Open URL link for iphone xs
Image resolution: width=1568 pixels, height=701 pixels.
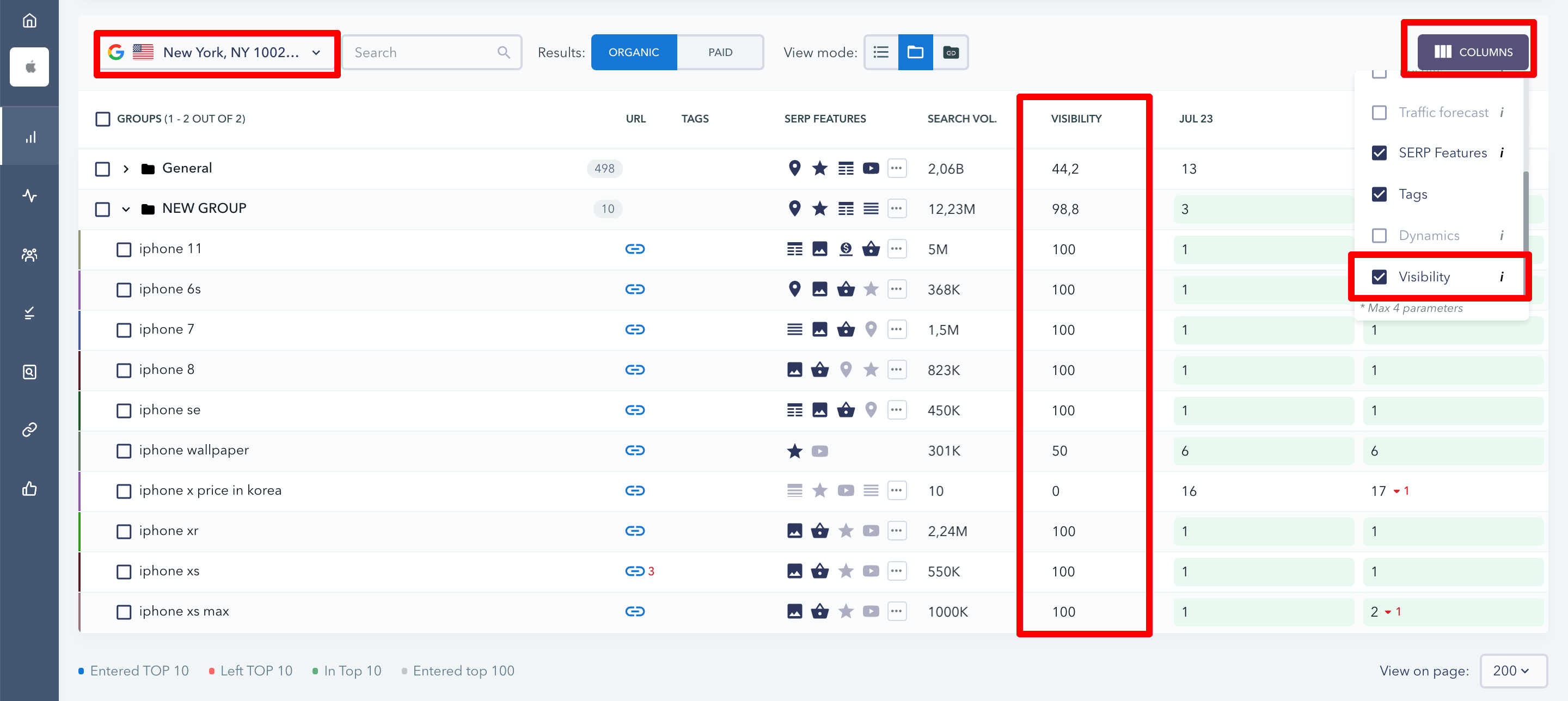(x=635, y=571)
